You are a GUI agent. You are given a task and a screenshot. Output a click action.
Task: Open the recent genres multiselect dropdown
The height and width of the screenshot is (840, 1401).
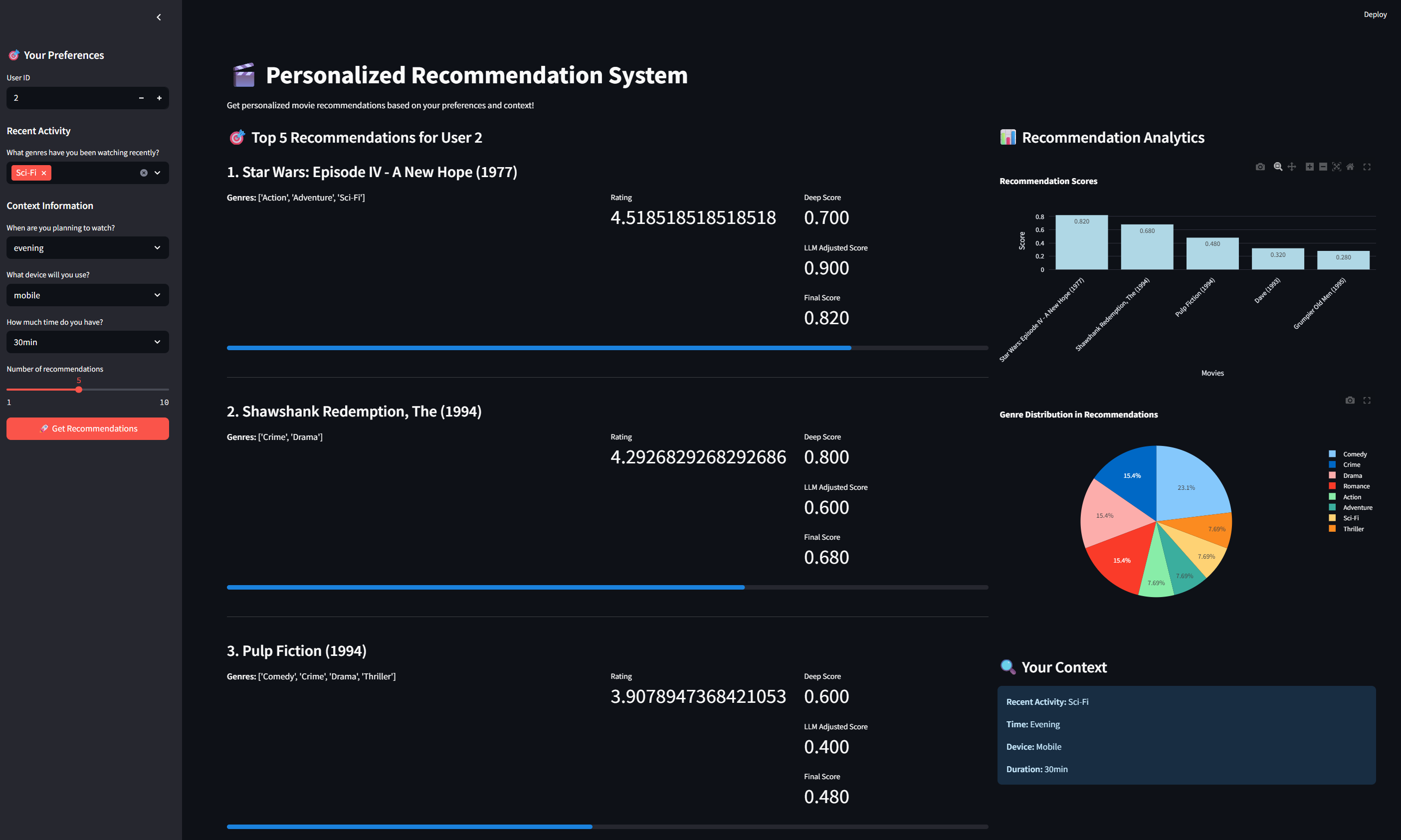pos(157,173)
